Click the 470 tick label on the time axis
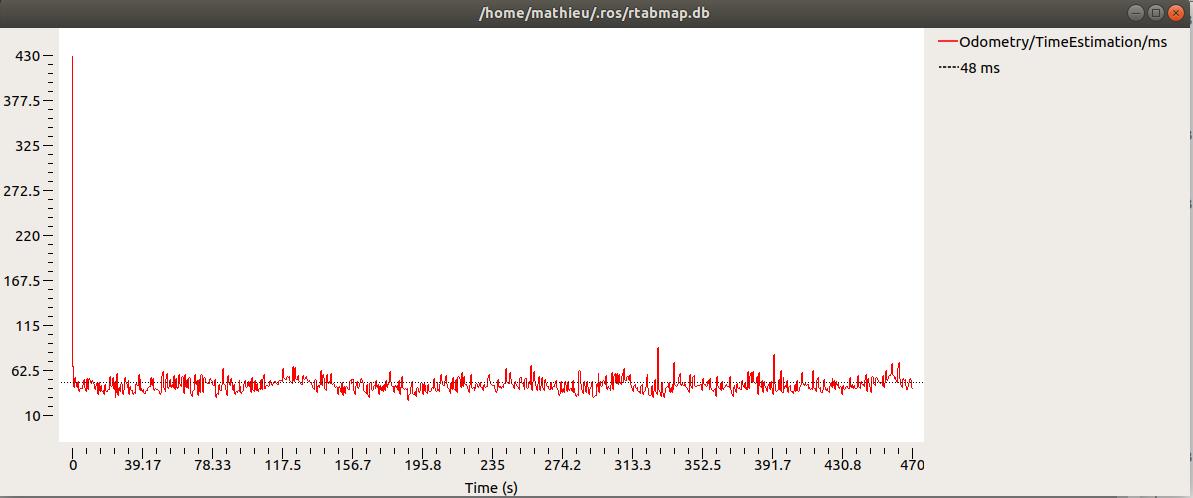The image size is (1193, 498). [x=911, y=465]
